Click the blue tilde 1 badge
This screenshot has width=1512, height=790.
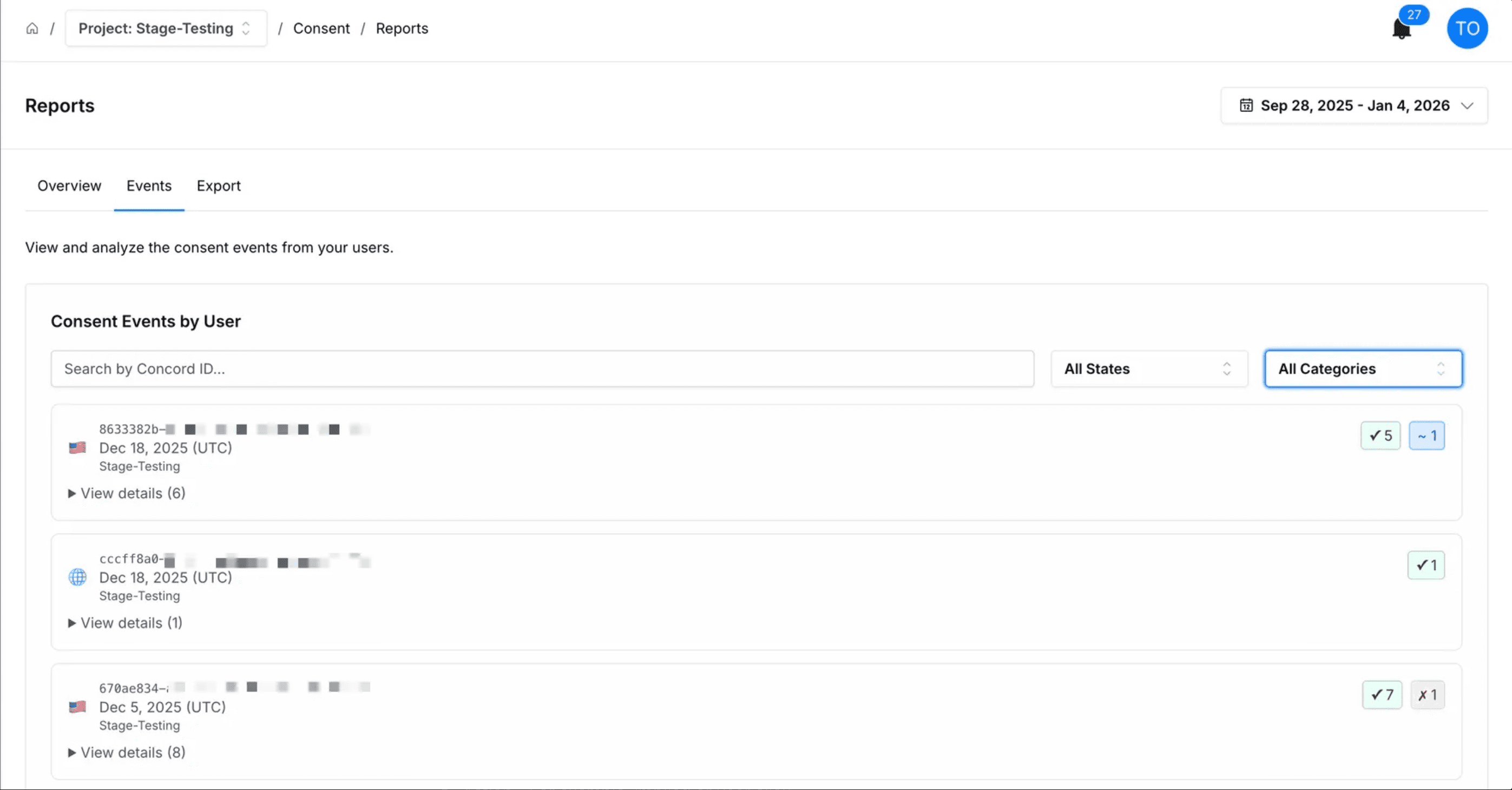(1427, 436)
